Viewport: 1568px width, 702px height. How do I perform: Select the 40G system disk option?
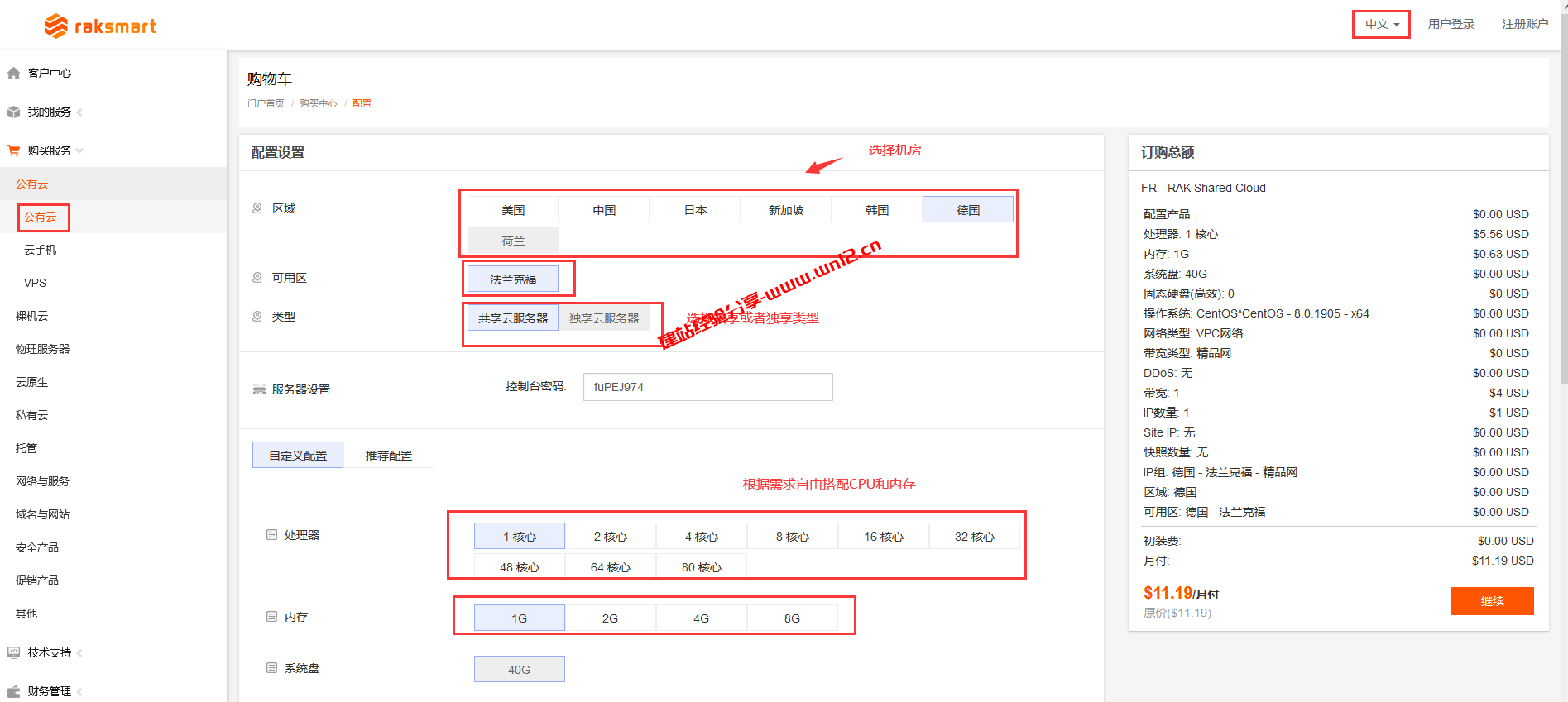click(520, 670)
